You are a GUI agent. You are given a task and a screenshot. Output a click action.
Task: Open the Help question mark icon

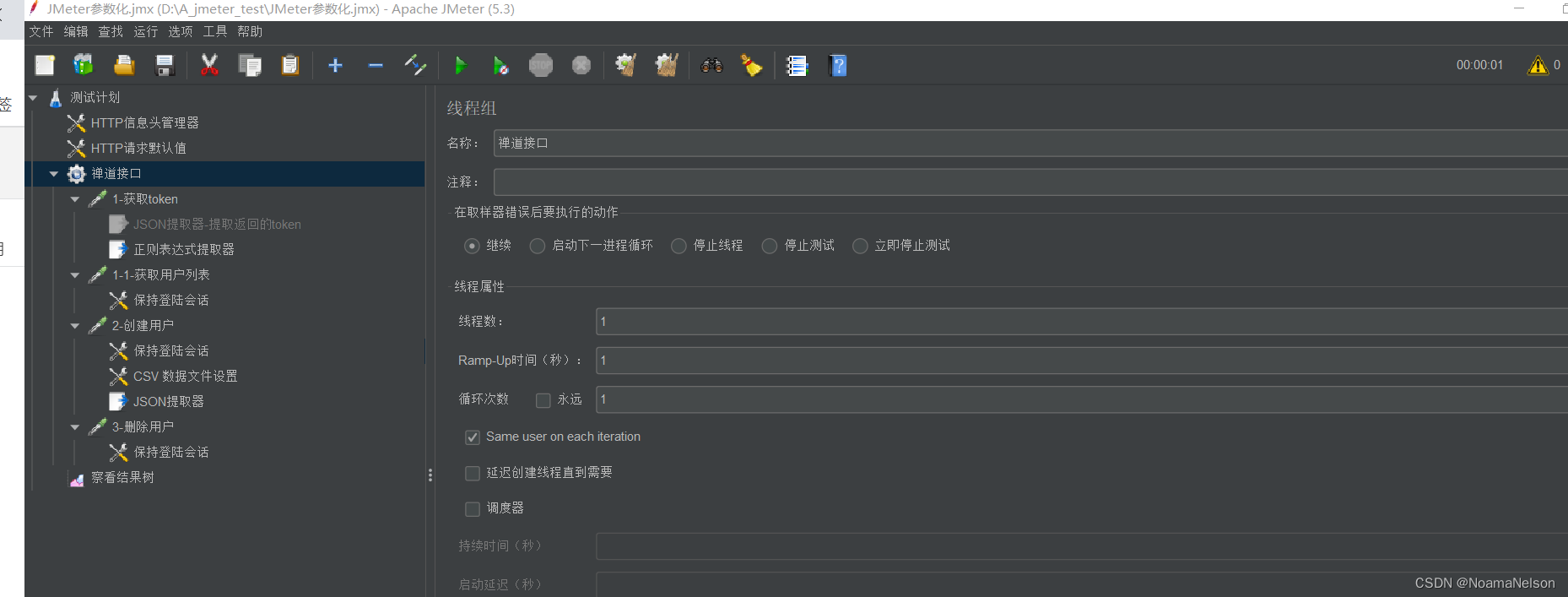838,65
